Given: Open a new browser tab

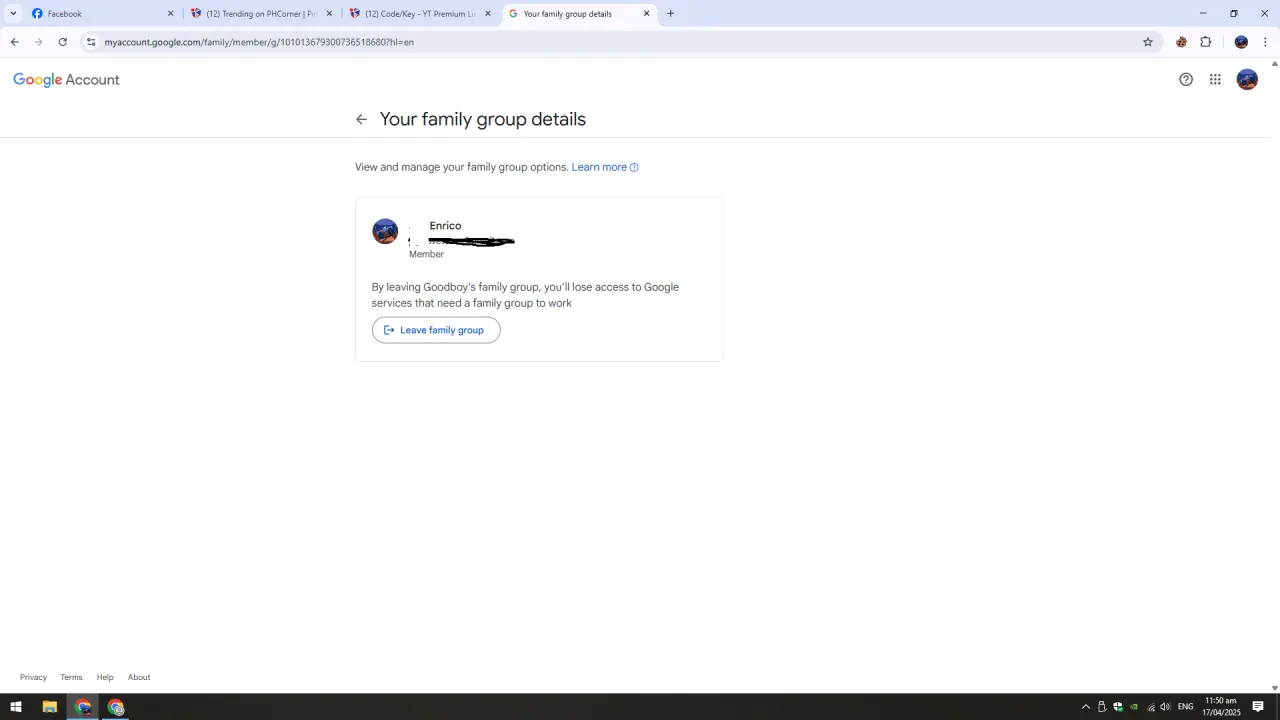Looking at the screenshot, I should [x=670, y=14].
